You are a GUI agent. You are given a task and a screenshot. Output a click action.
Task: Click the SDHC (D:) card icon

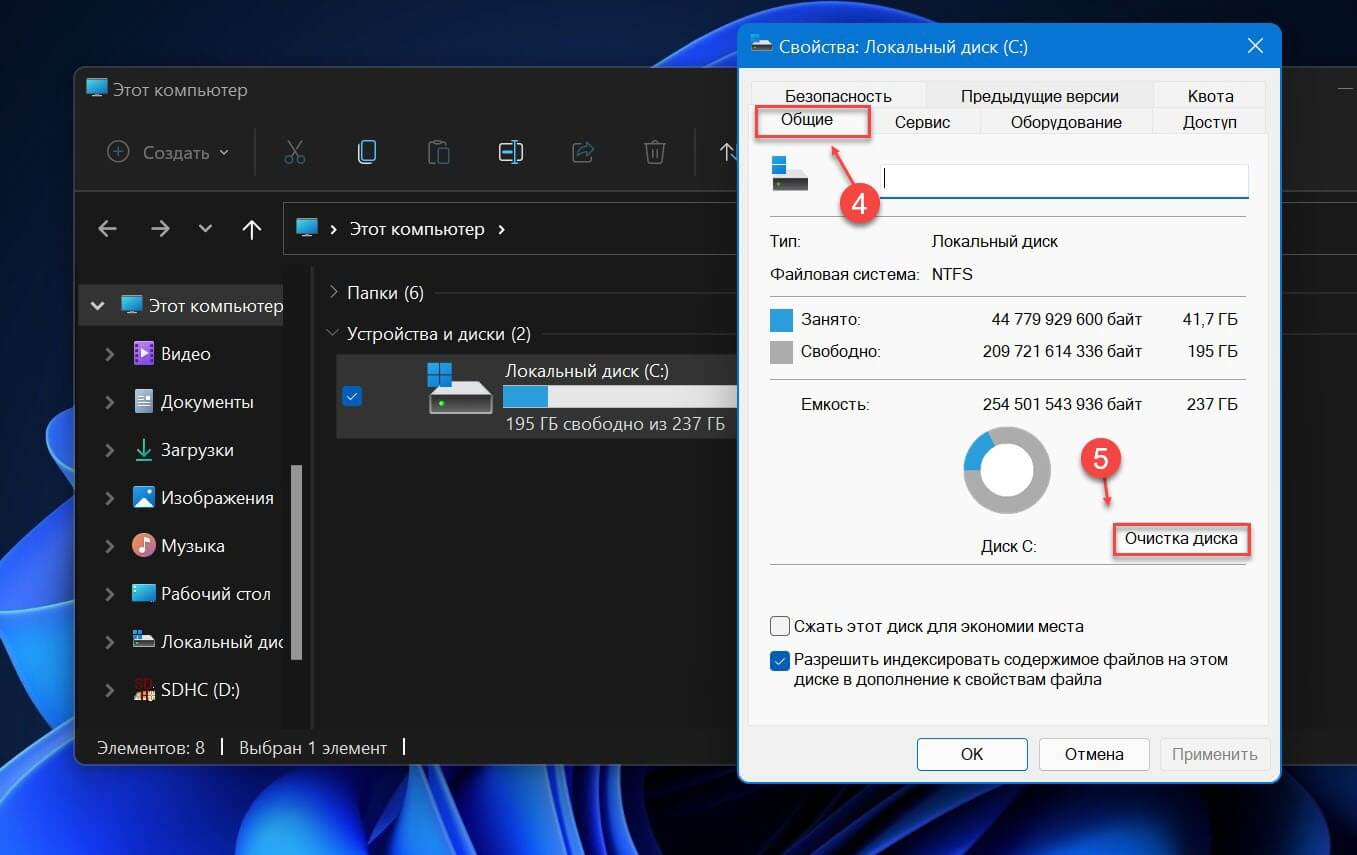pos(144,689)
